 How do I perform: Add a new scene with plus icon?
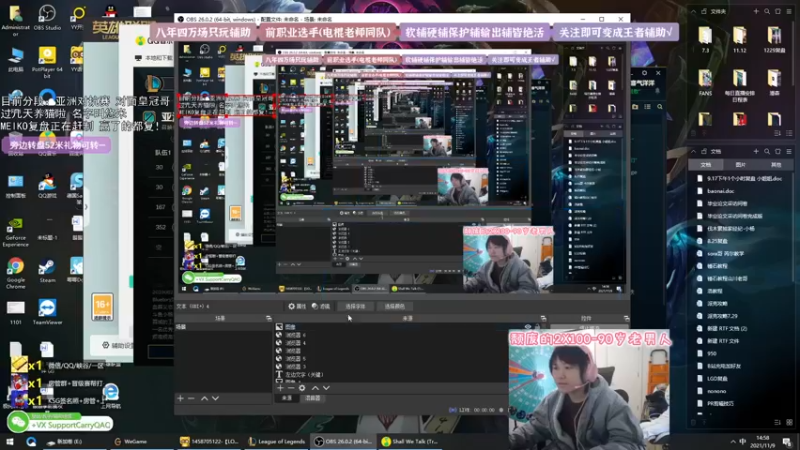(180, 398)
